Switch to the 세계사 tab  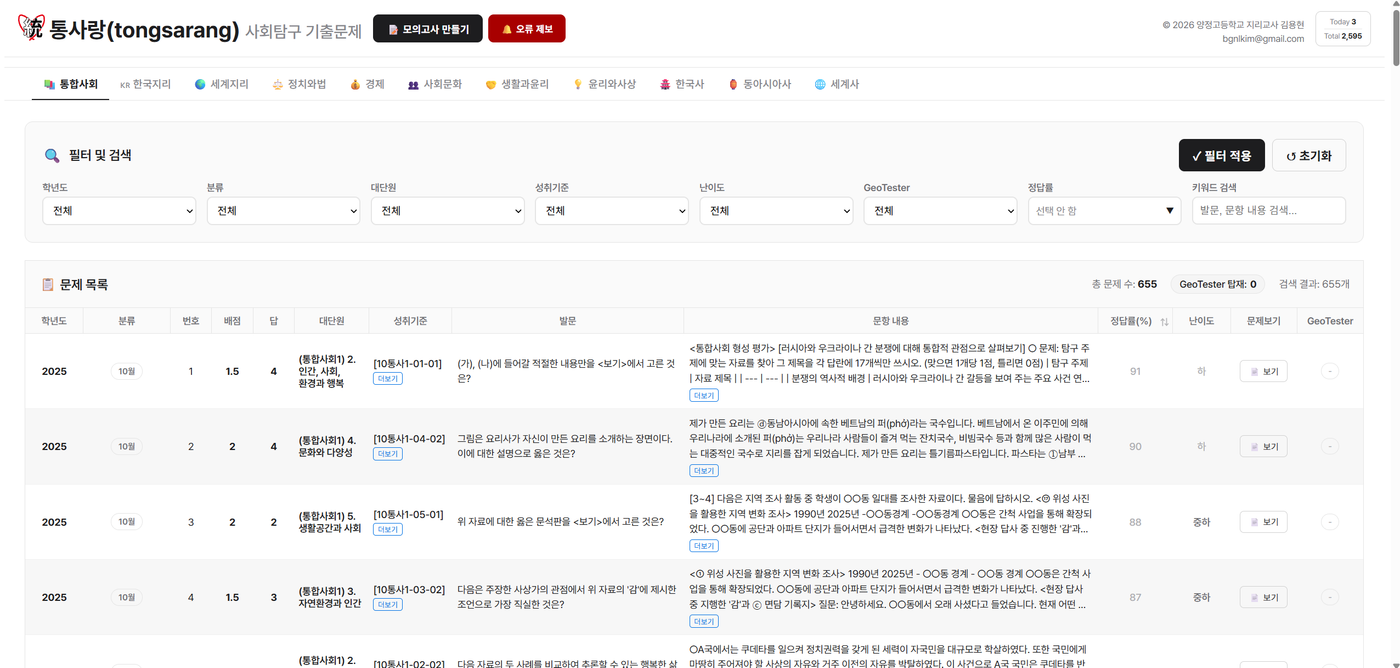837,85
